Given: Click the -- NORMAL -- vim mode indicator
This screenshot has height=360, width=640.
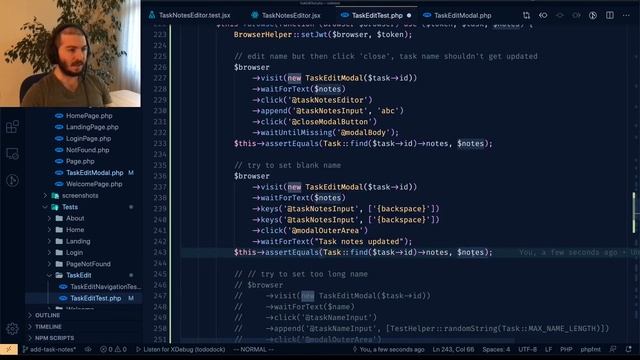Looking at the screenshot, I should tap(253, 349).
